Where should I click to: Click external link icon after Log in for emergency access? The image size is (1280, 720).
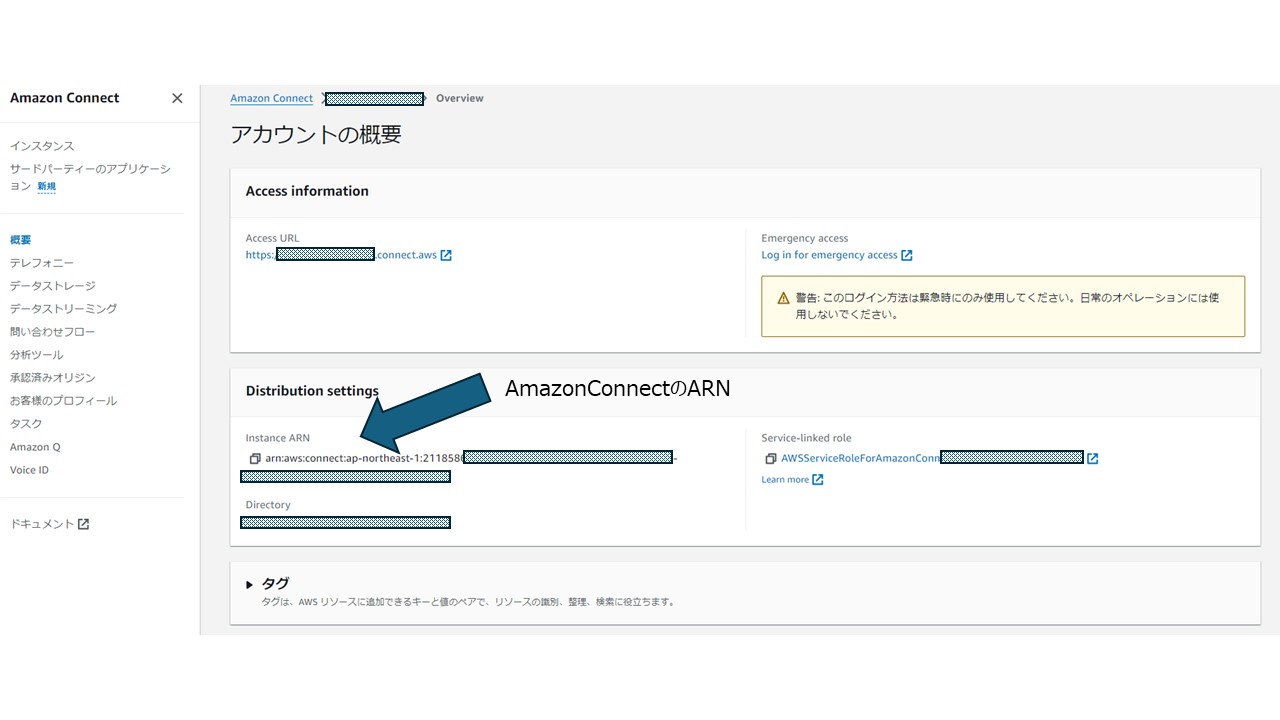pyautogui.click(x=907, y=255)
